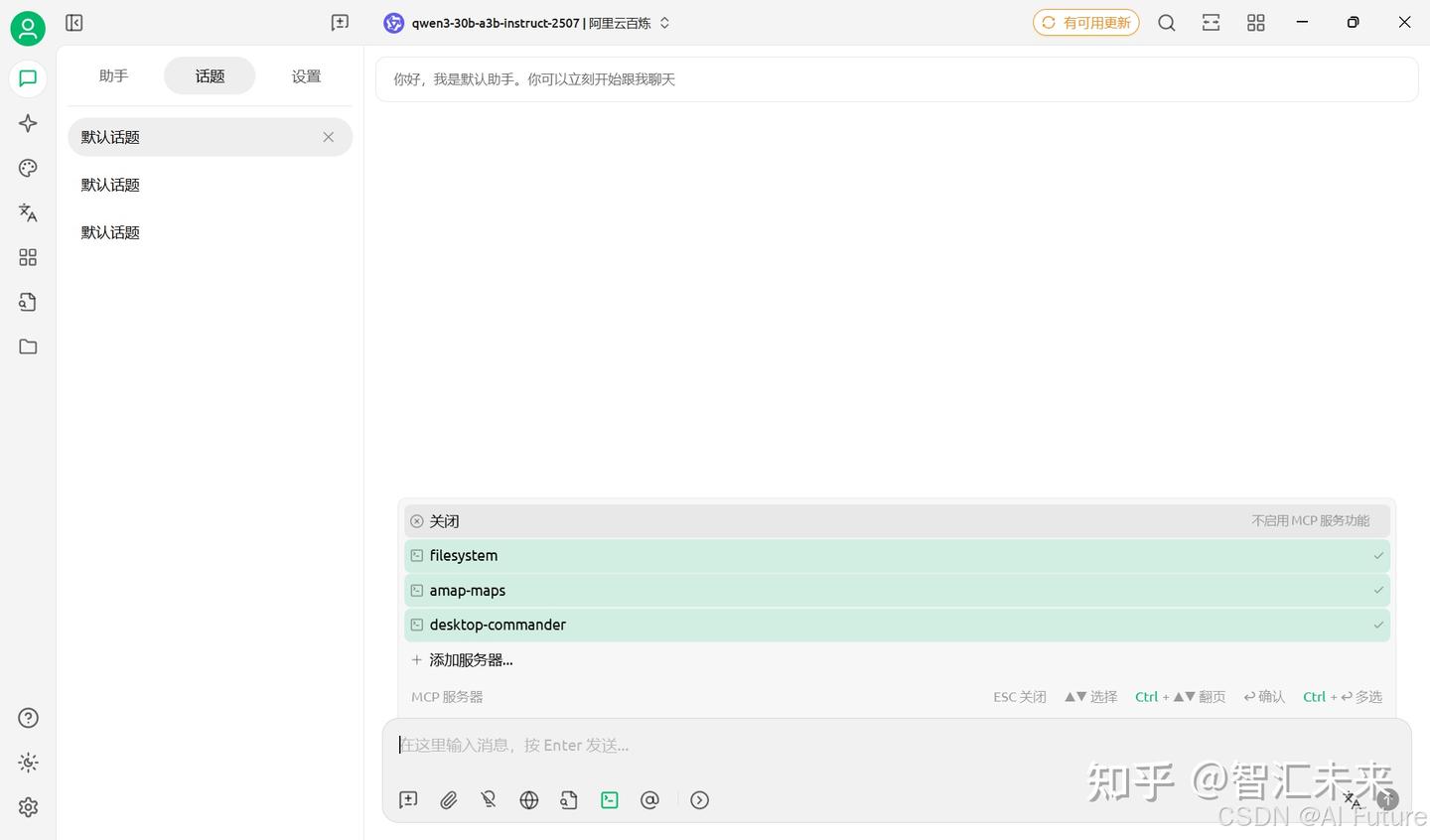This screenshot has width=1430, height=840.
Task: Select 关闭 to disable MCP servers
Action: (897, 521)
